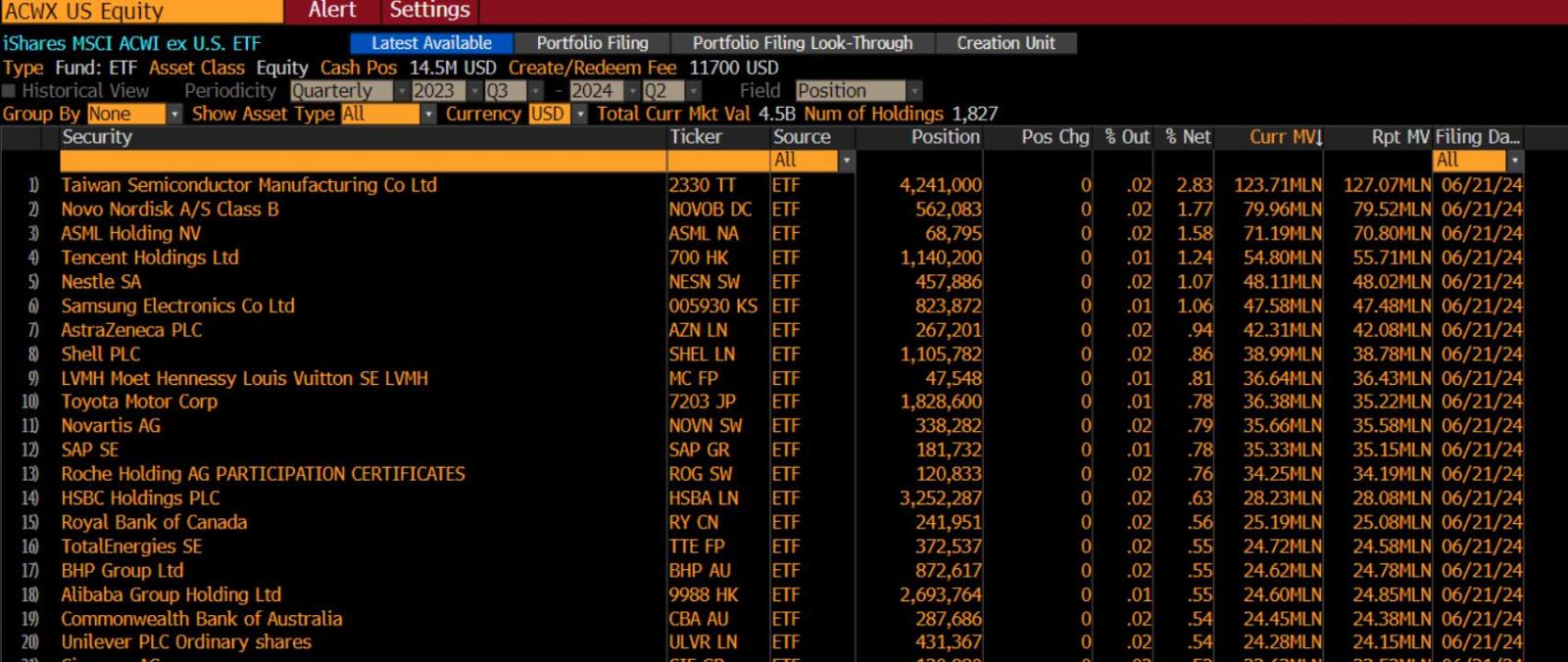The height and width of the screenshot is (662, 1568).
Task: Select the HSBC Holdings PLC security
Action: pos(140,498)
